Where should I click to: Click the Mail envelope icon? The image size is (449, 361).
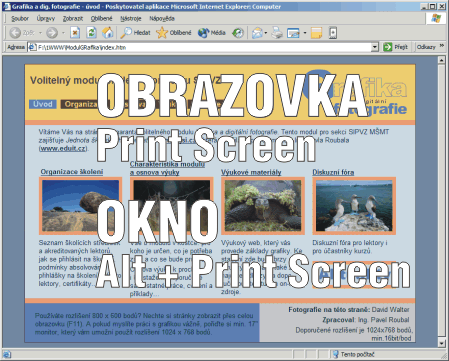[x=257, y=33]
